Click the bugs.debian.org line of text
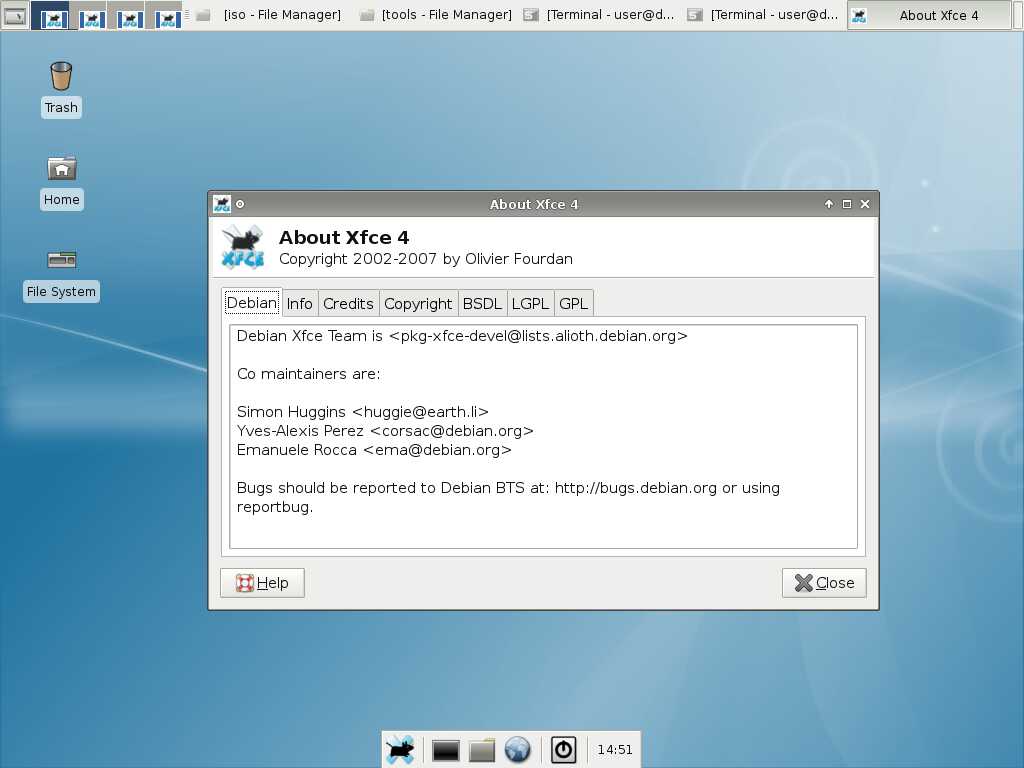Screen dimensions: 1024x768 coord(508,488)
